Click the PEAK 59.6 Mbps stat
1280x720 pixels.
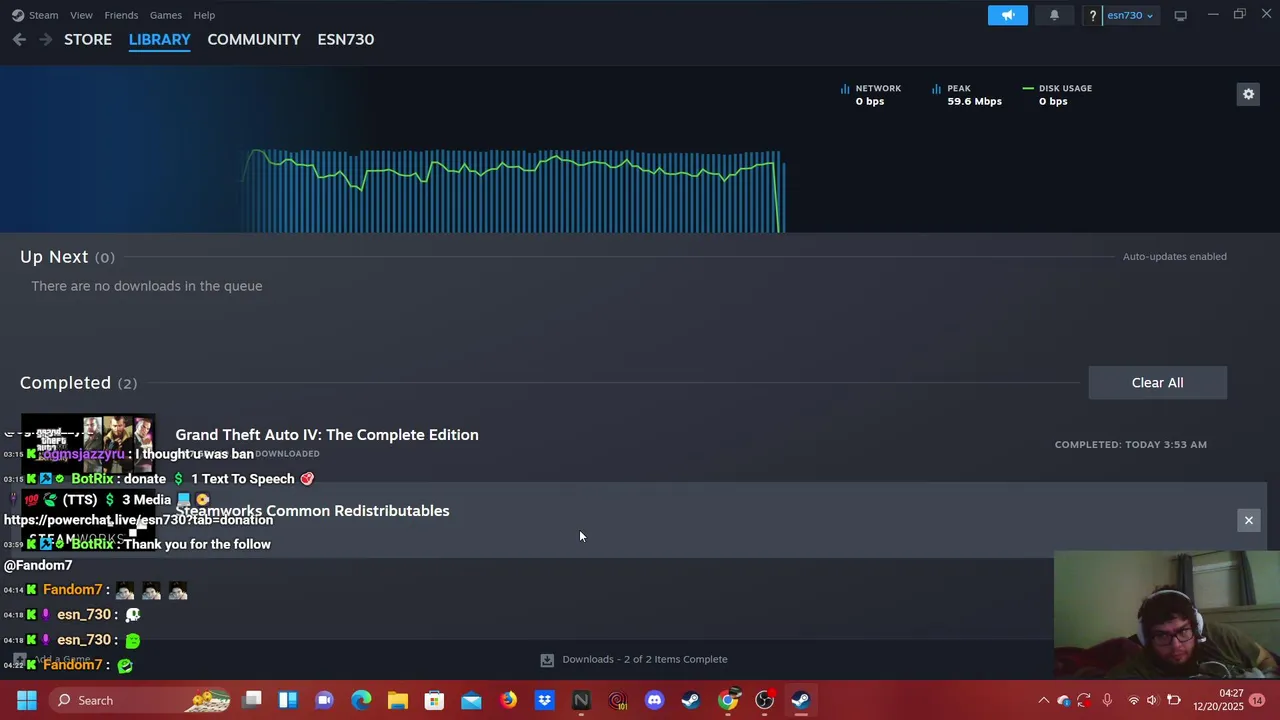[966, 95]
